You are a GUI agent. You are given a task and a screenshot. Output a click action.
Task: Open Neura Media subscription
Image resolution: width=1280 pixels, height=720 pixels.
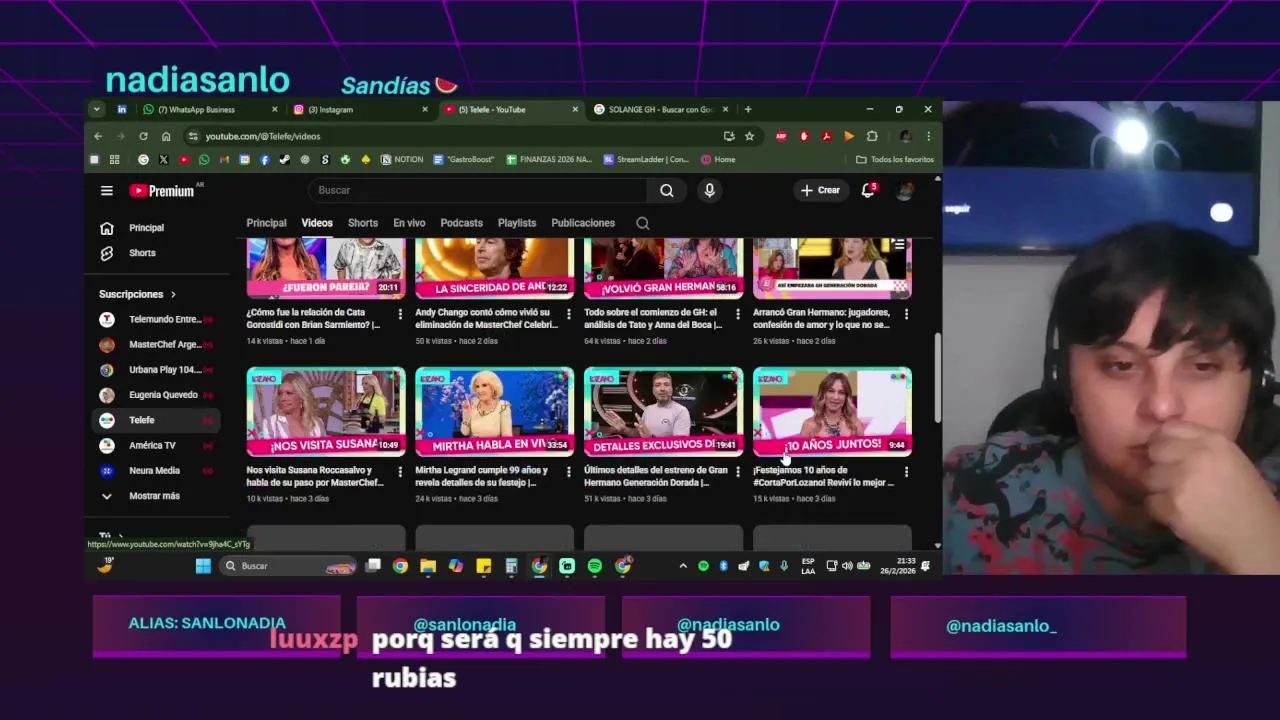[x=155, y=471]
